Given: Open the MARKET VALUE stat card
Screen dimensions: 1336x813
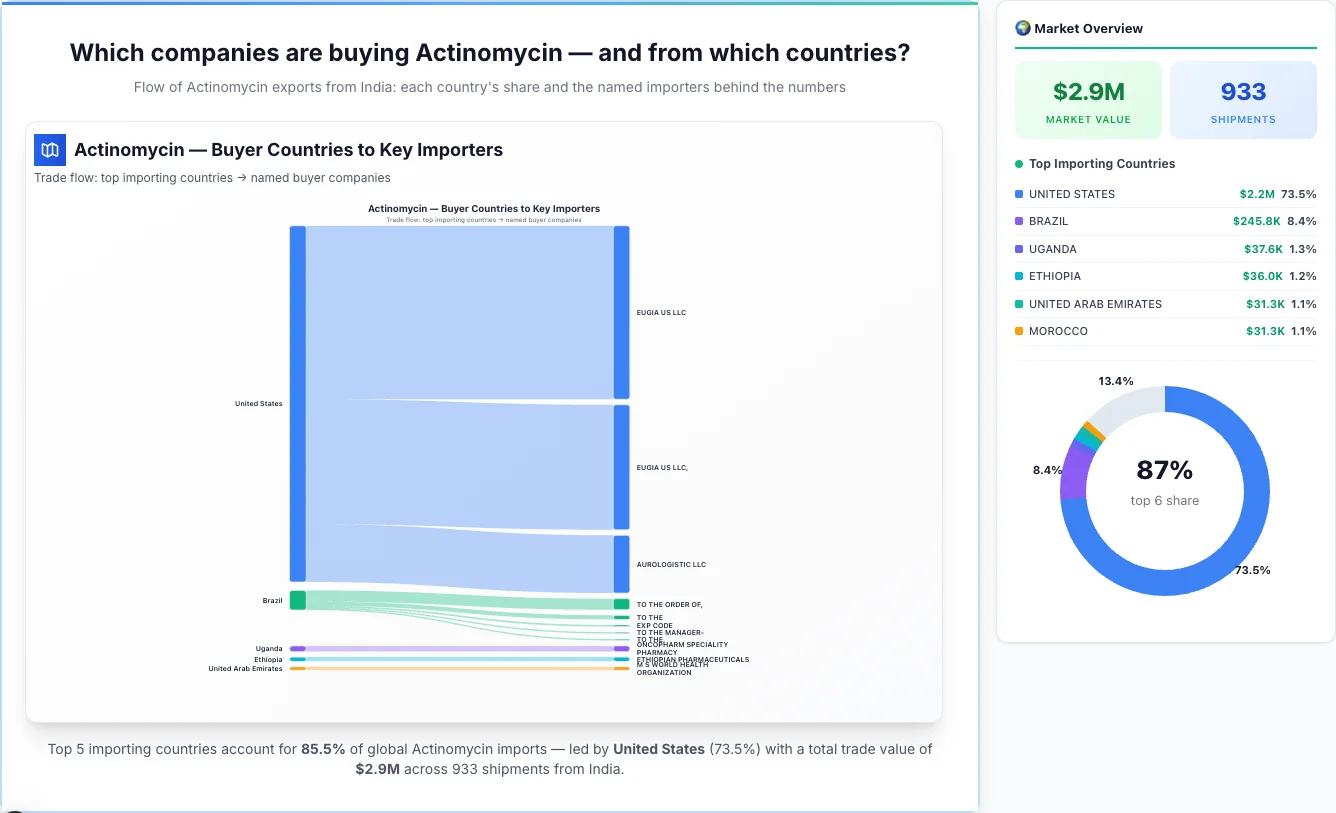Looking at the screenshot, I should click(x=1088, y=99).
